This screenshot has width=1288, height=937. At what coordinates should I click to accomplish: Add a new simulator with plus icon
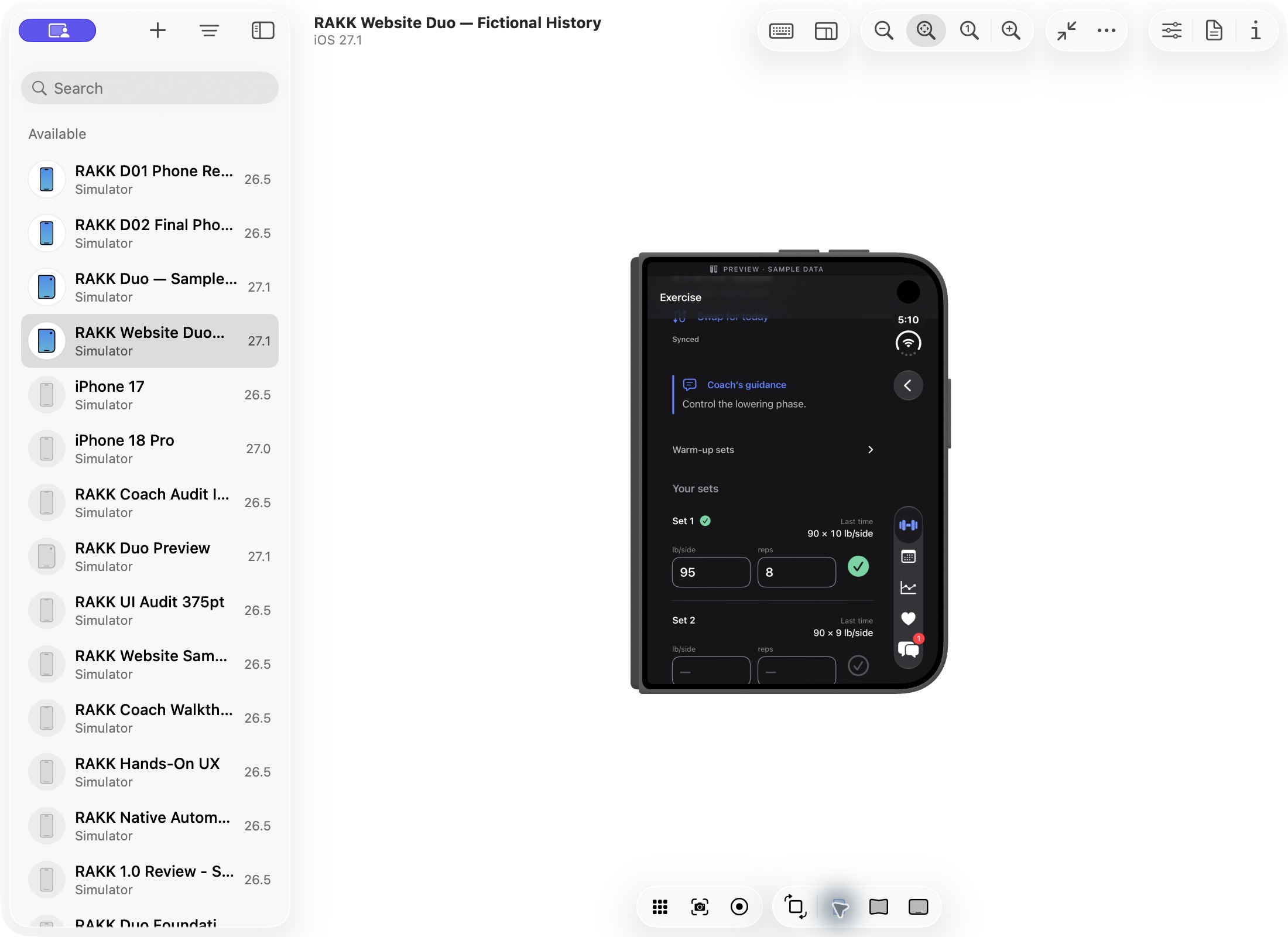[157, 30]
